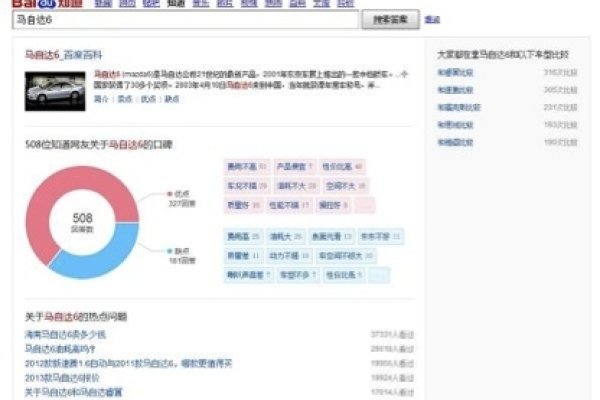Open the 音乐 link in top navigation
Screen dimensions: 600x400
201,3
